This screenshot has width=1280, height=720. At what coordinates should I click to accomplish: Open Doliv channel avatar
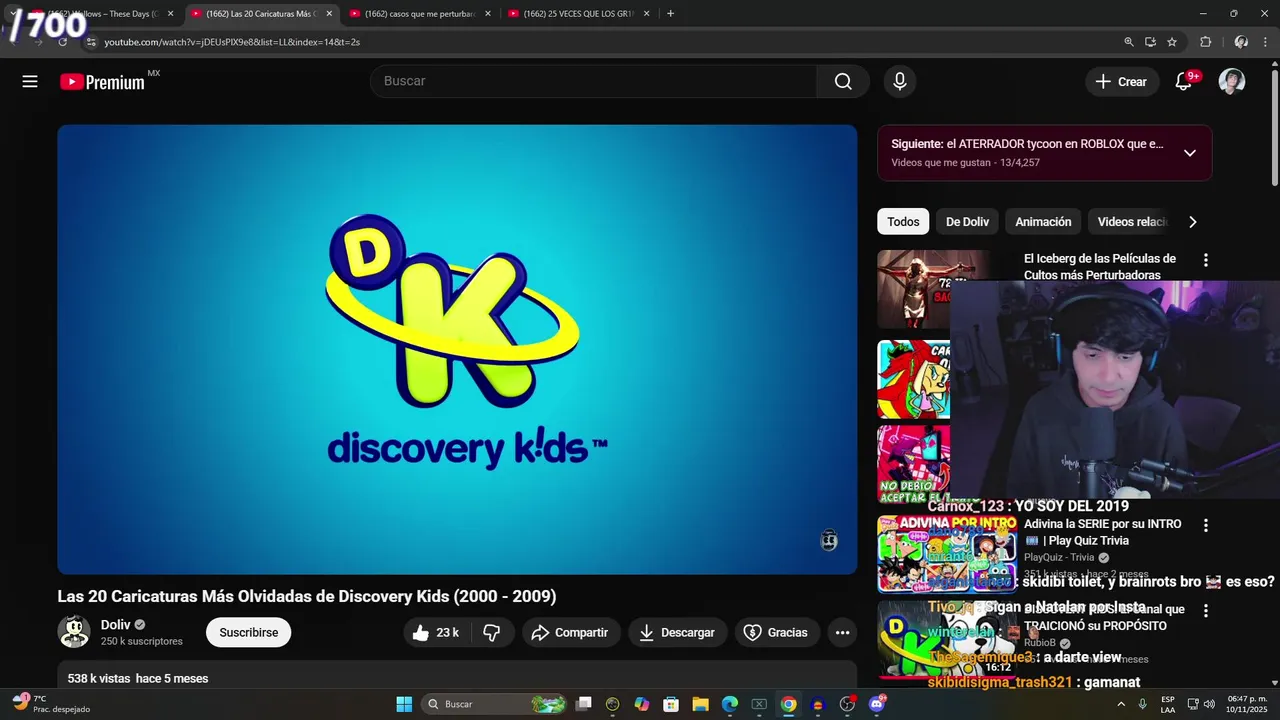[x=74, y=632]
